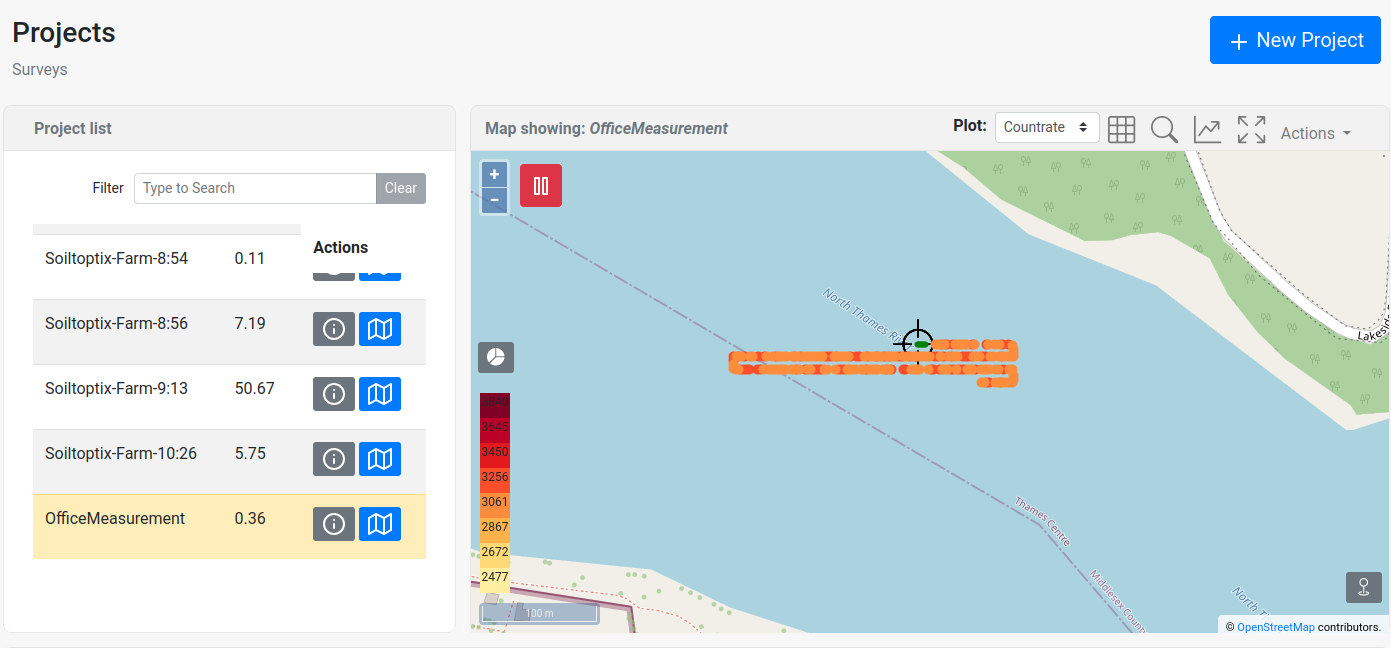Click the Type to Search filter field

[x=255, y=188]
